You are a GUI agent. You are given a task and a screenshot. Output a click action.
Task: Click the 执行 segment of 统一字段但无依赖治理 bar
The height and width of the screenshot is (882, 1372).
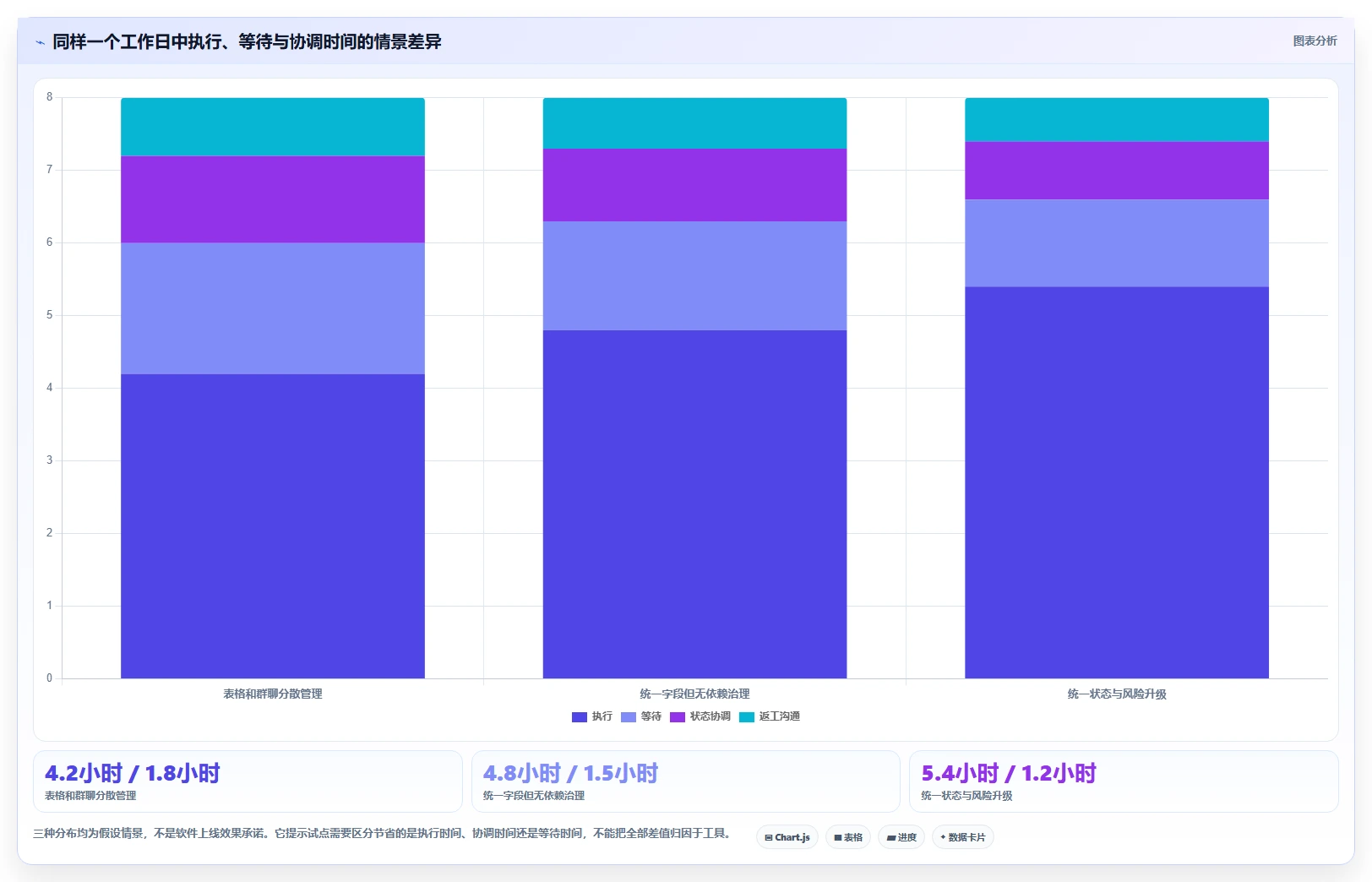694,504
